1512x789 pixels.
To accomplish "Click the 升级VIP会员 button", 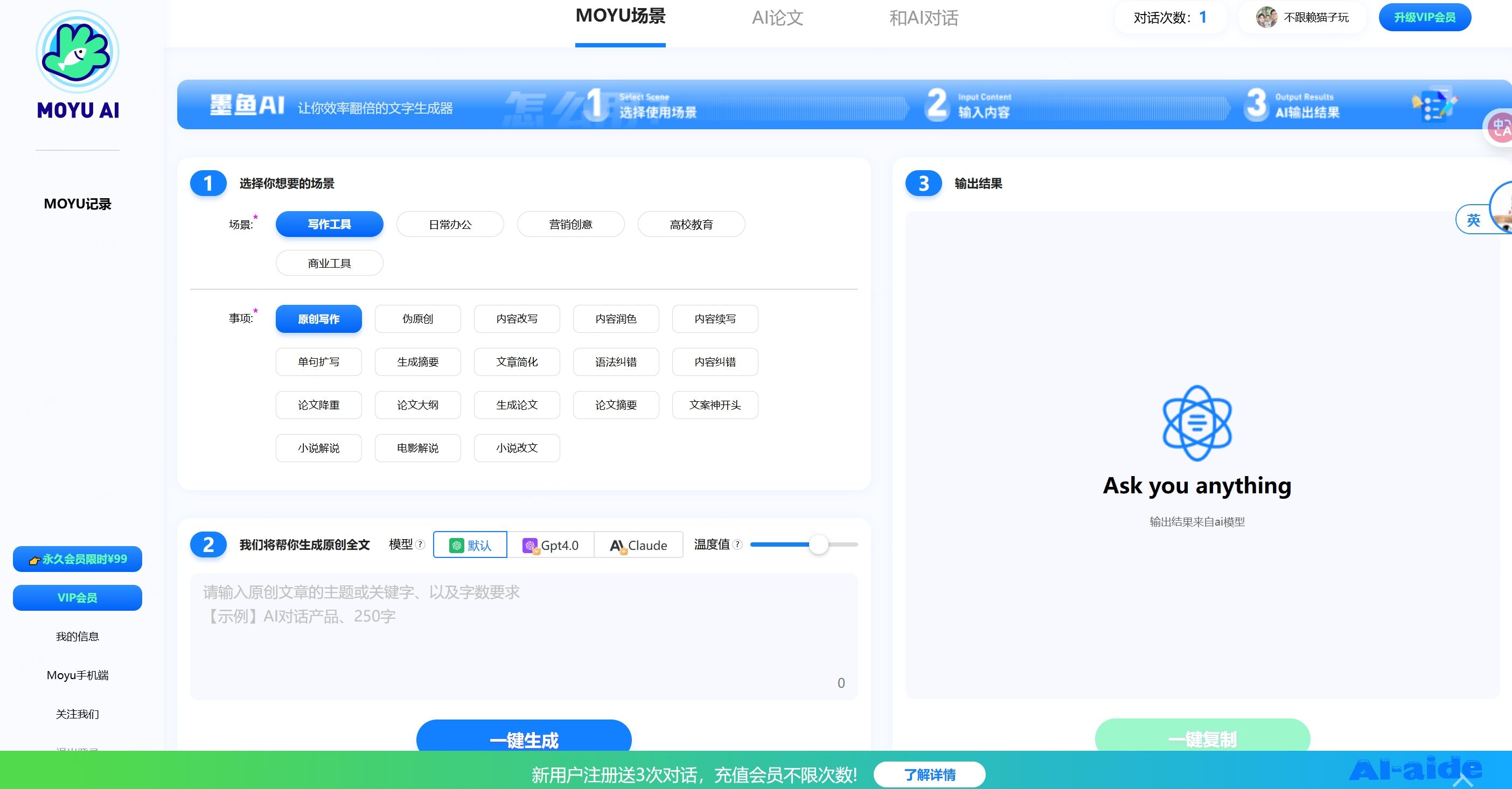I will 1425,17.
